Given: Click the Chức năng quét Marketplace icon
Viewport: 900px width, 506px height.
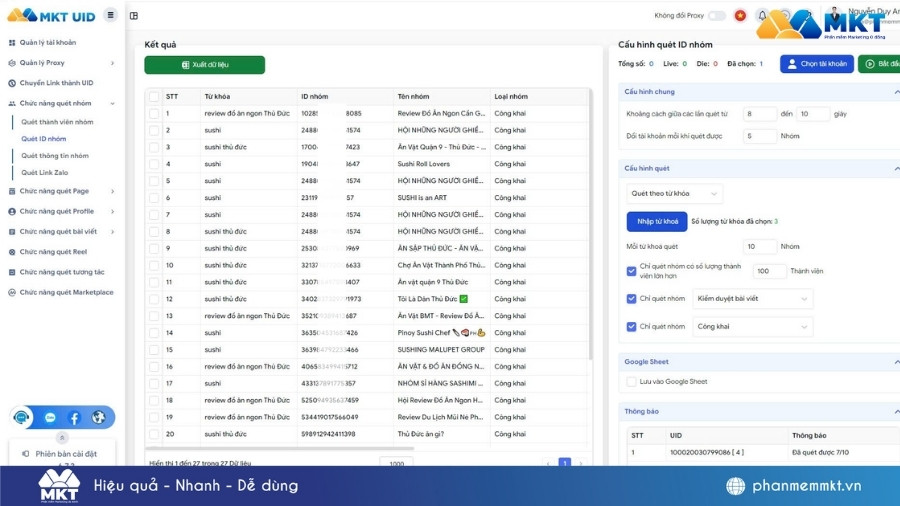Looking at the screenshot, I should (x=12, y=293).
